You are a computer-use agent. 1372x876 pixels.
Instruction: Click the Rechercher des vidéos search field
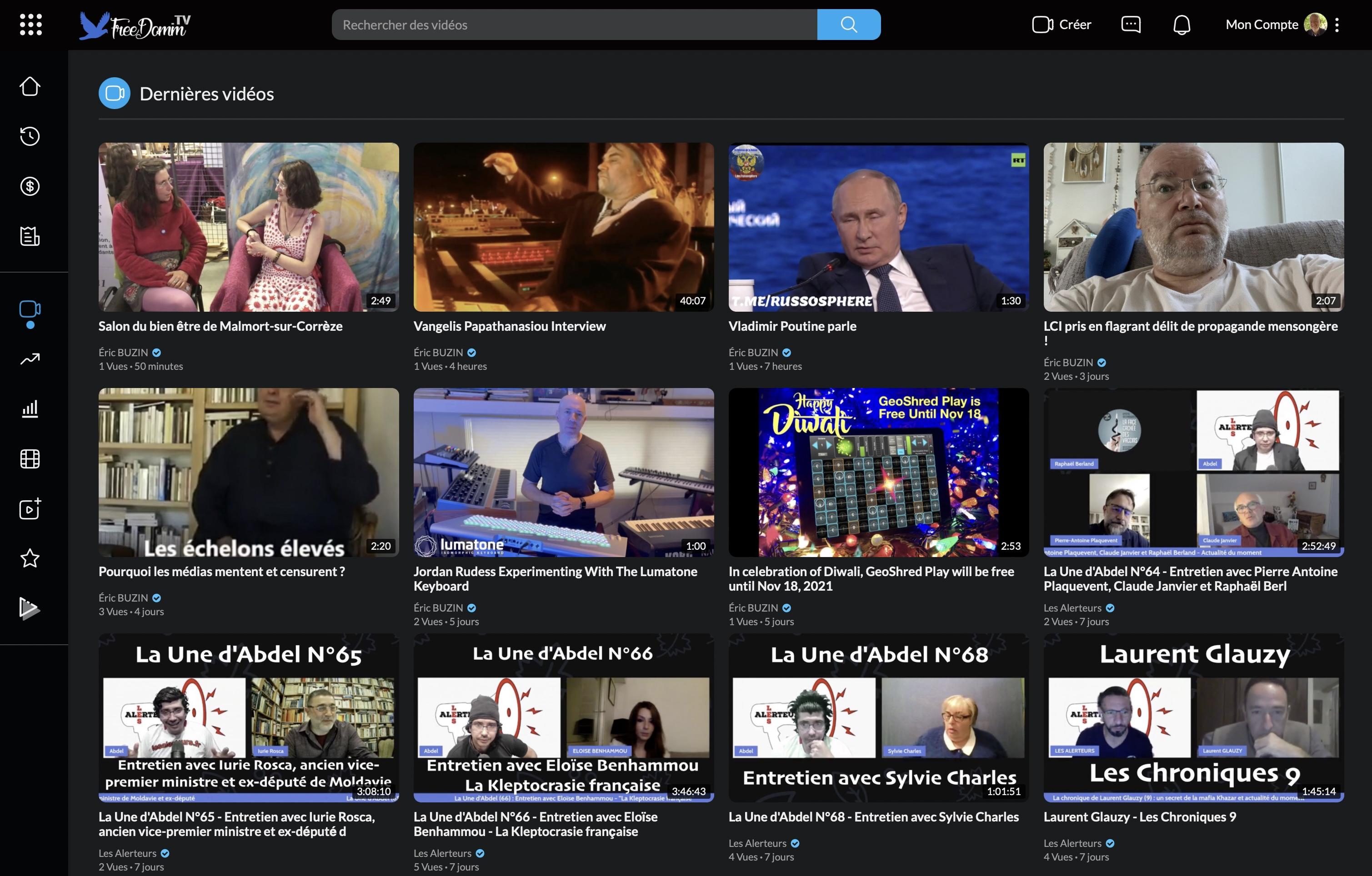click(x=574, y=25)
